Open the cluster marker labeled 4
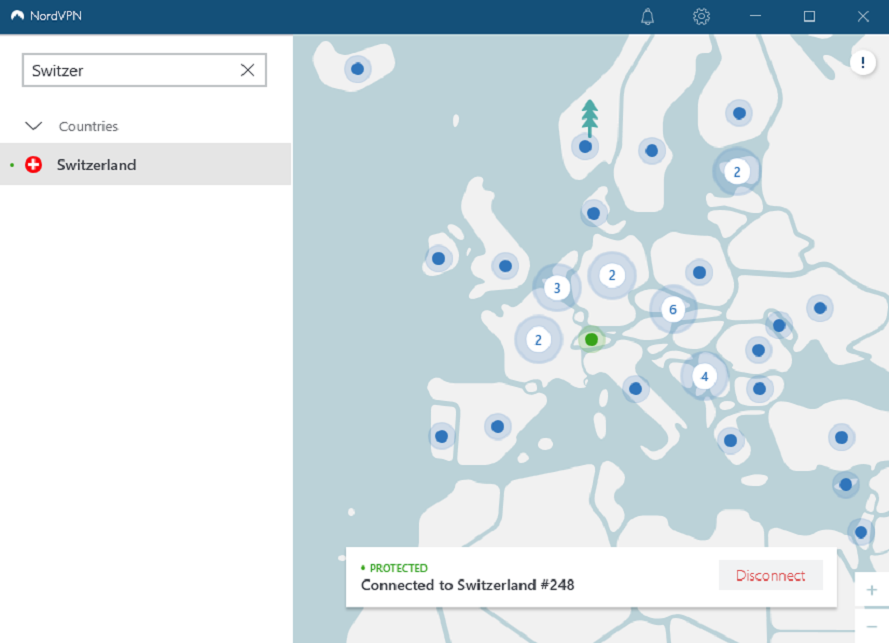 (704, 377)
